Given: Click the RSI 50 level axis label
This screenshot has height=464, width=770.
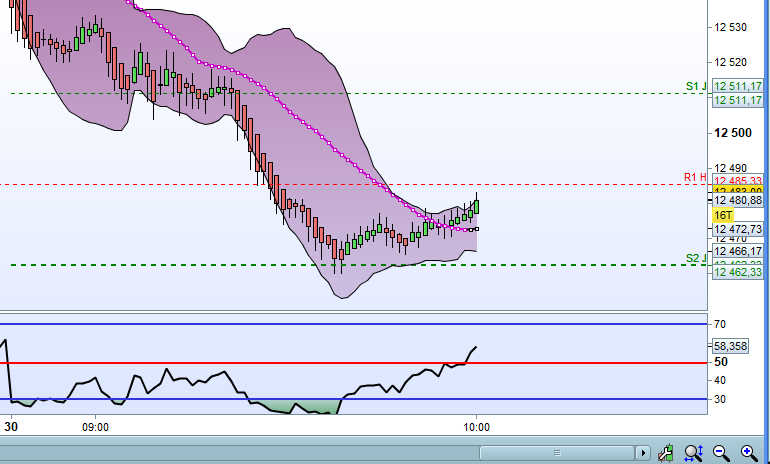Looking at the screenshot, I should click(x=721, y=362).
